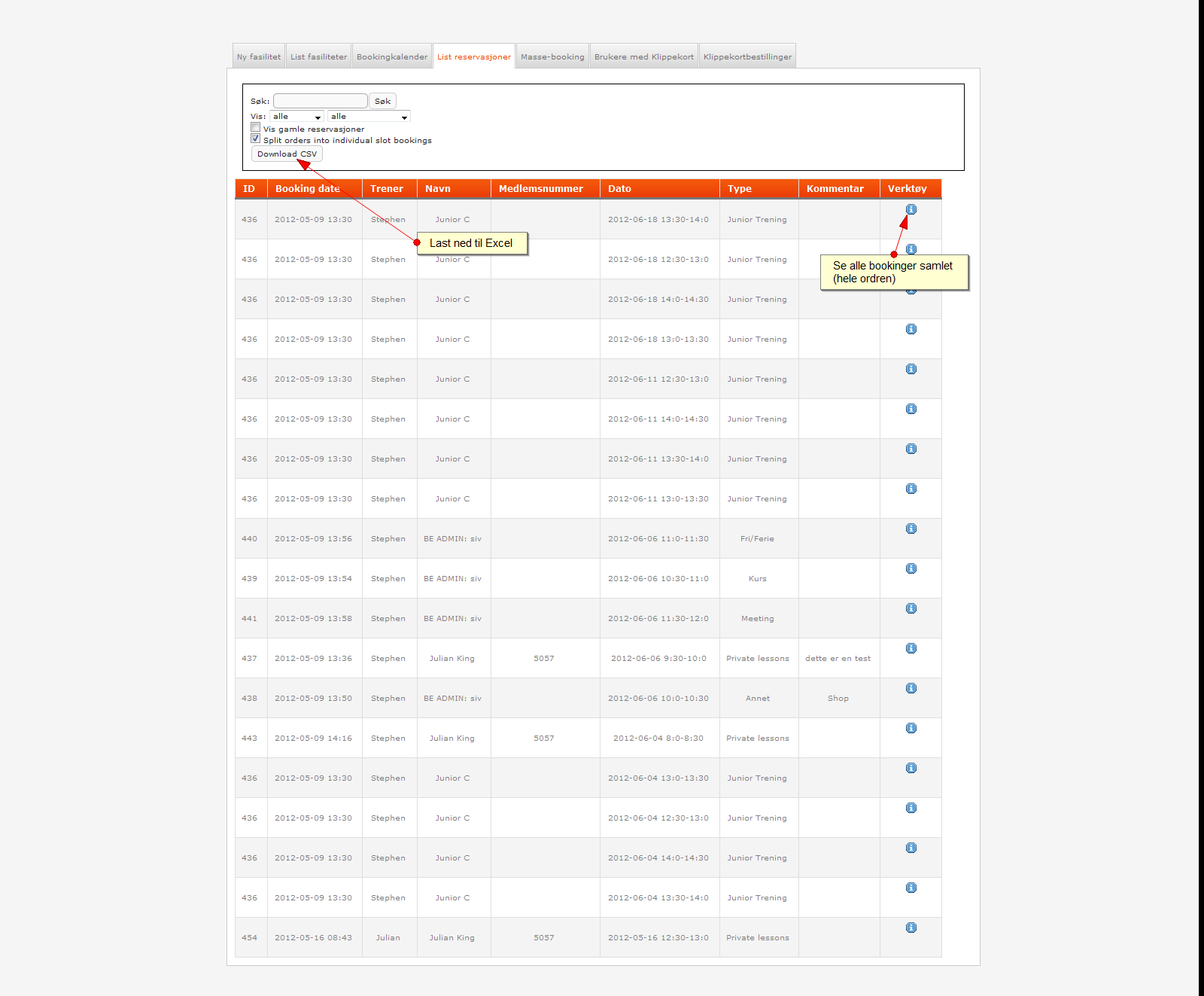This screenshot has height=996, width=1204.
Task: Uncheck 'Split orders into individual slot bookings'
Action: pos(256,139)
